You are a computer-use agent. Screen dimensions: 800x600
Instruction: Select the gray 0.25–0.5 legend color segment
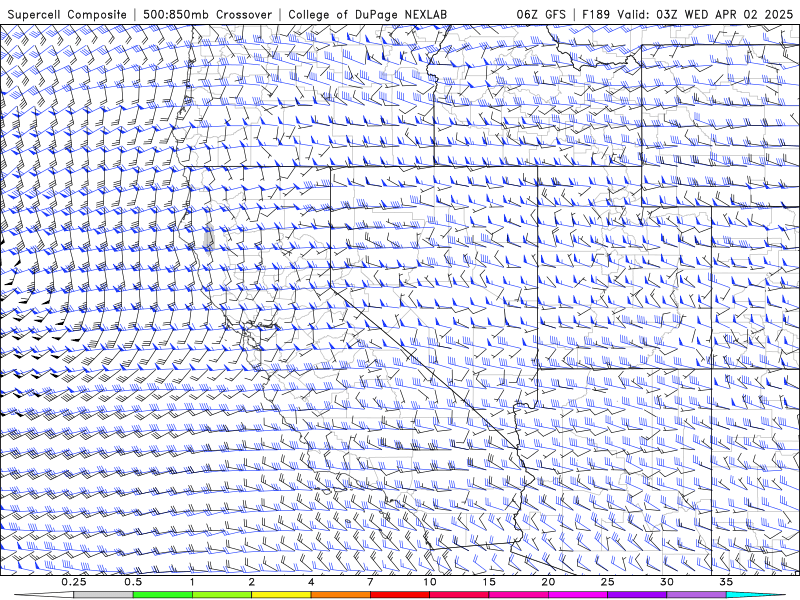(103, 595)
